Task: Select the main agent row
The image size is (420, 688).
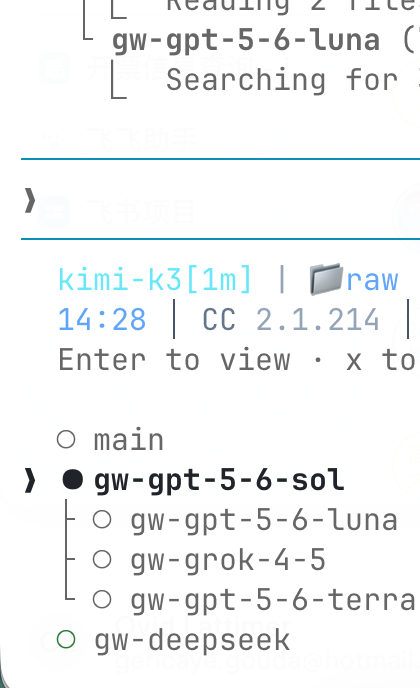Action: point(110,440)
